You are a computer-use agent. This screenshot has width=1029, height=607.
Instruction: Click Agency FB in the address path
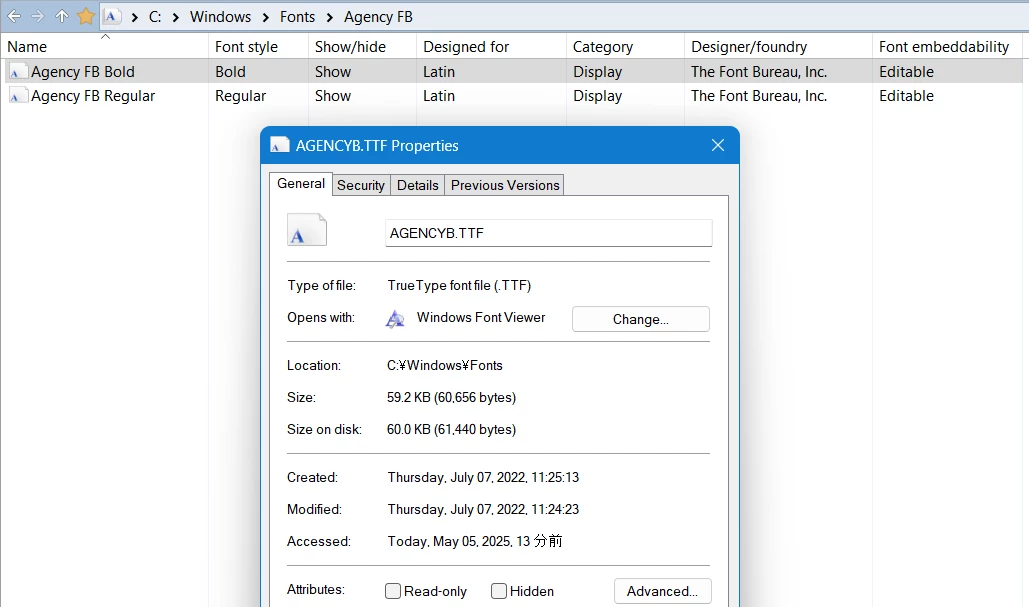pos(378,17)
